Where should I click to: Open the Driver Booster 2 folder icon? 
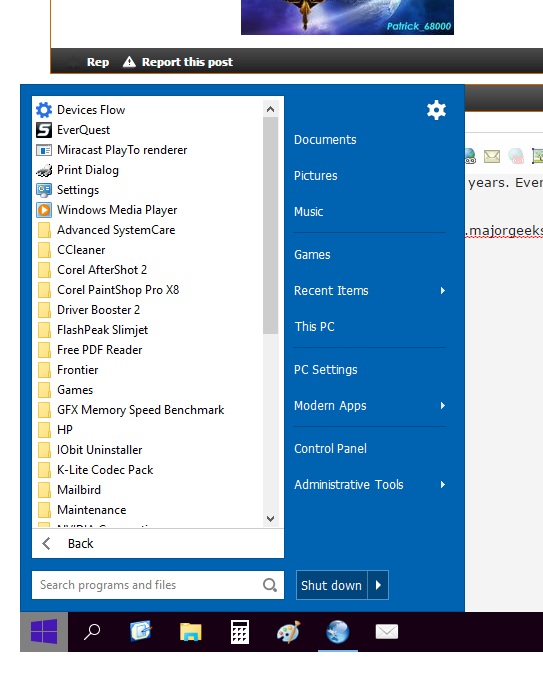tap(44, 310)
